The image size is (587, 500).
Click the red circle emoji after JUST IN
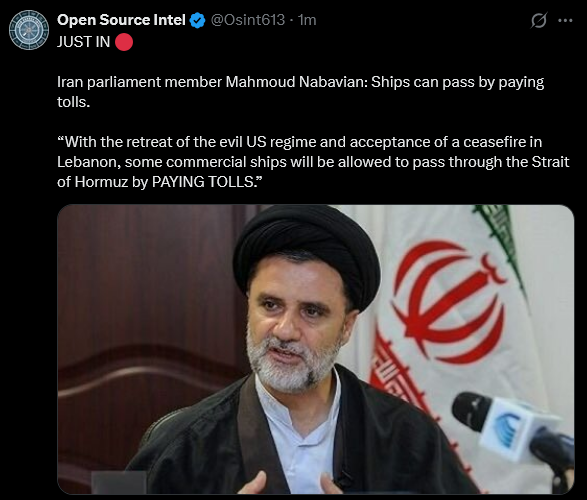pos(124,42)
